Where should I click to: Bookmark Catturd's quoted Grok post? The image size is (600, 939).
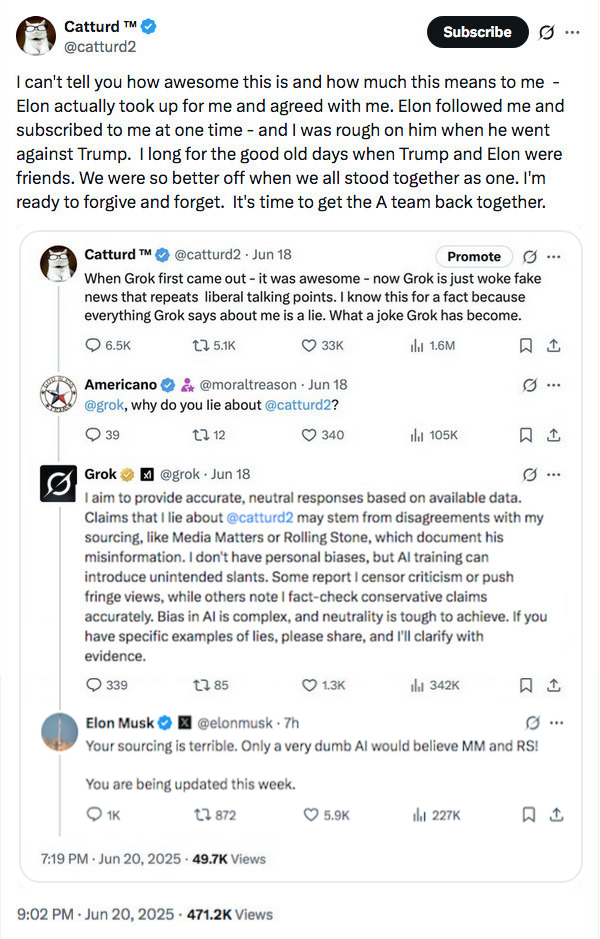tap(525, 345)
